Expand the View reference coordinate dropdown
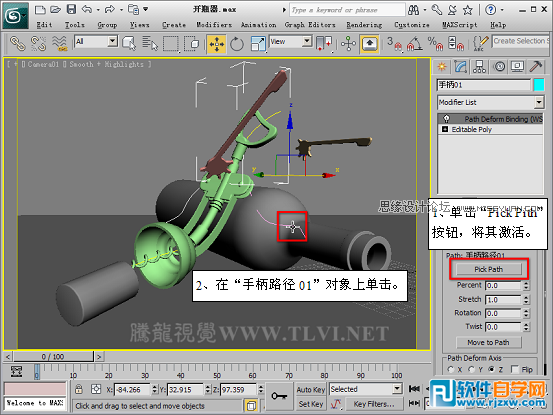 308,42
